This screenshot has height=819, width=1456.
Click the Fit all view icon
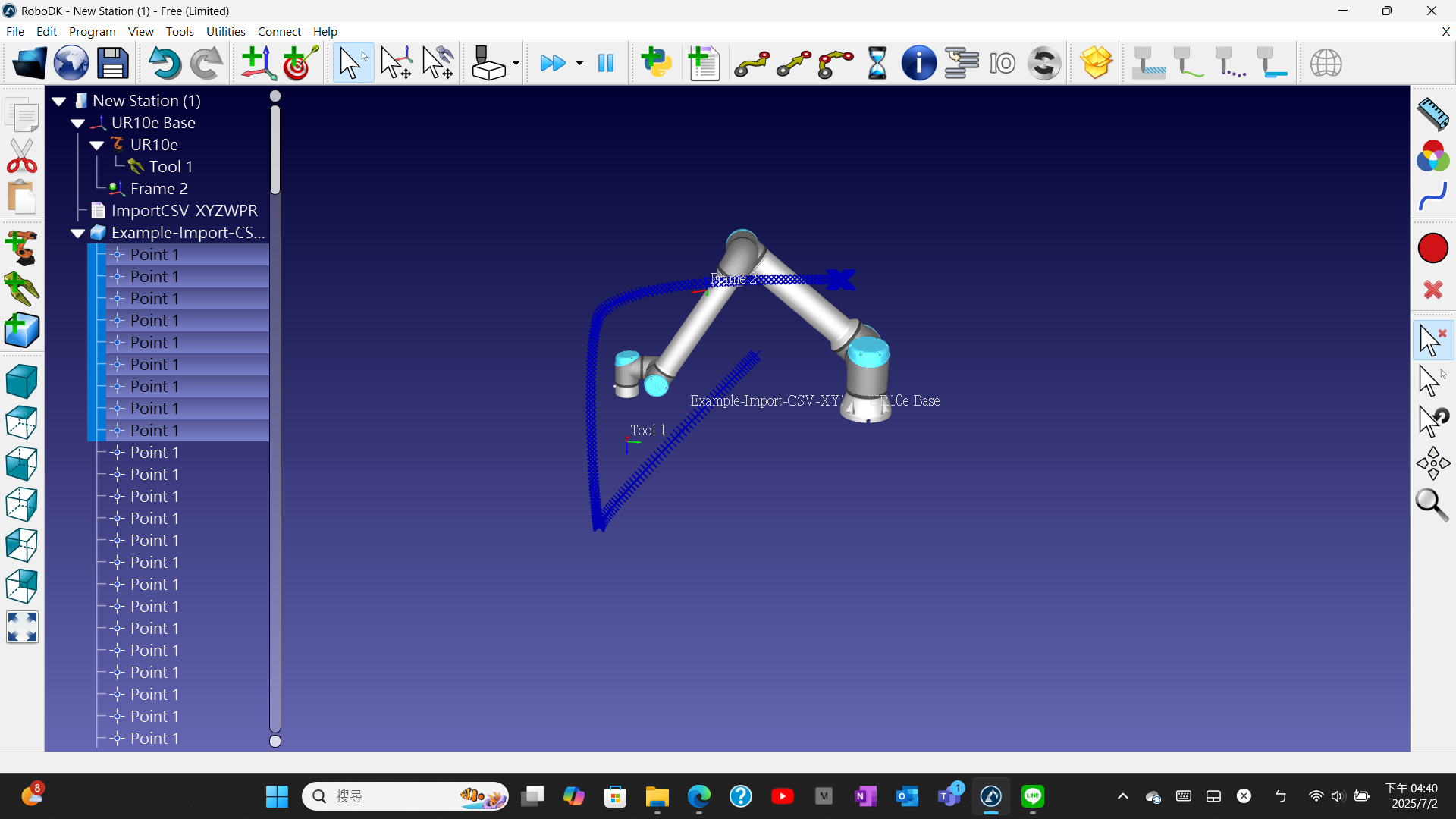22,627
